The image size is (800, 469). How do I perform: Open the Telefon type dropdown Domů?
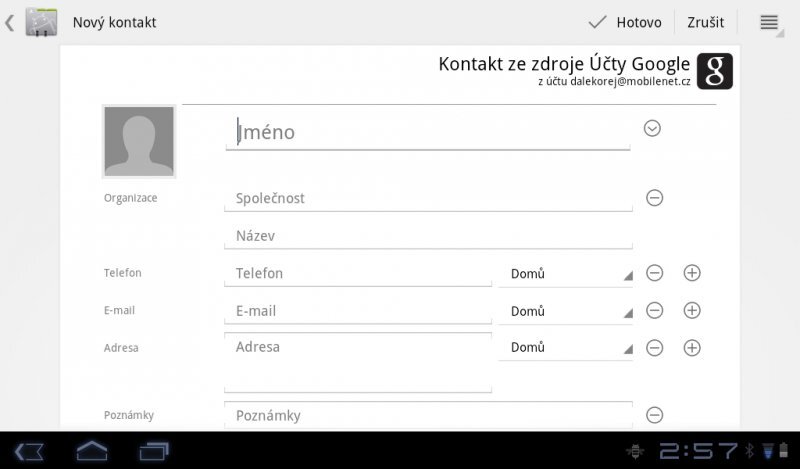pyautogui.click(x=565, y=274)
